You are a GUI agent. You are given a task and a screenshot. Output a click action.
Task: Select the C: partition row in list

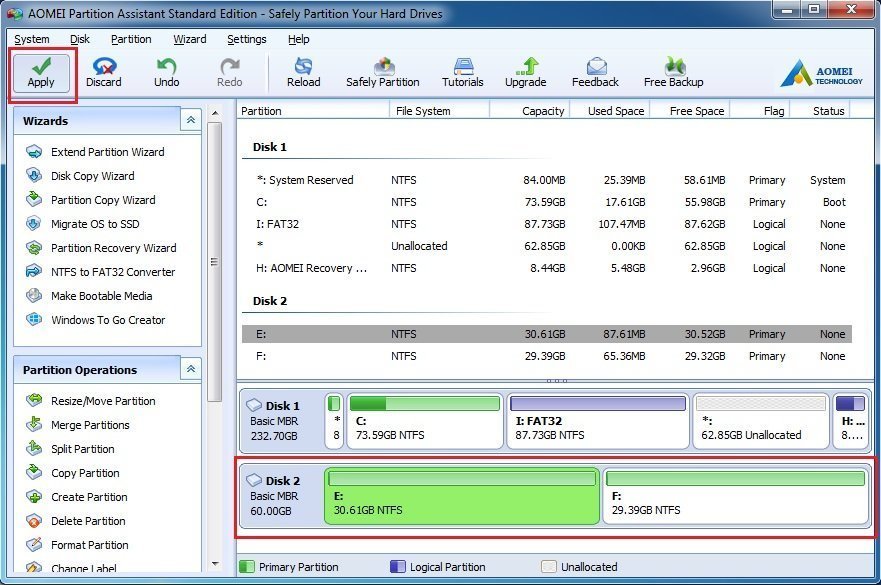tap(547, 202)
